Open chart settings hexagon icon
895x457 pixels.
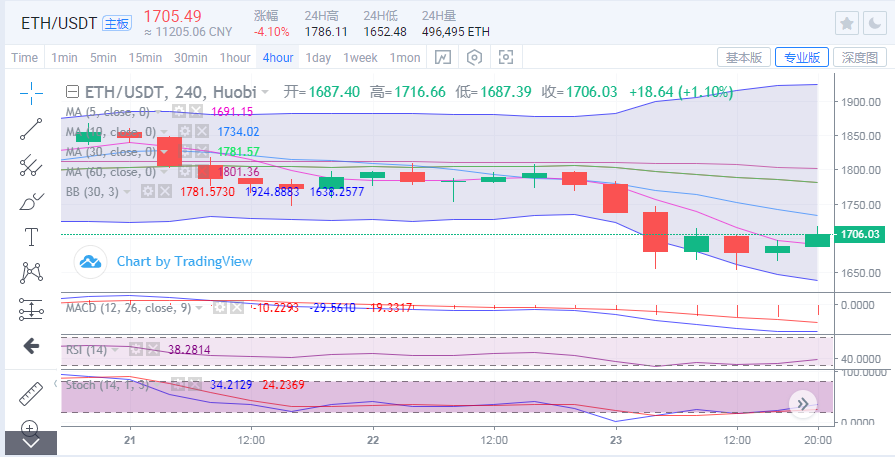[474, 57]
